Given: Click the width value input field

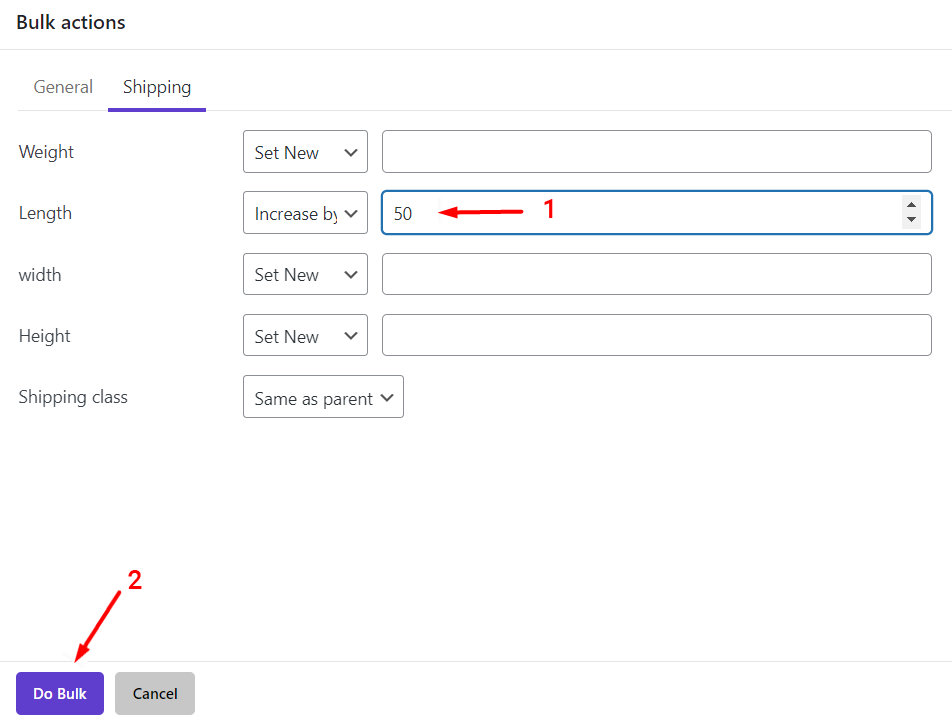Looking at the screenshot, I should [656, 274].
